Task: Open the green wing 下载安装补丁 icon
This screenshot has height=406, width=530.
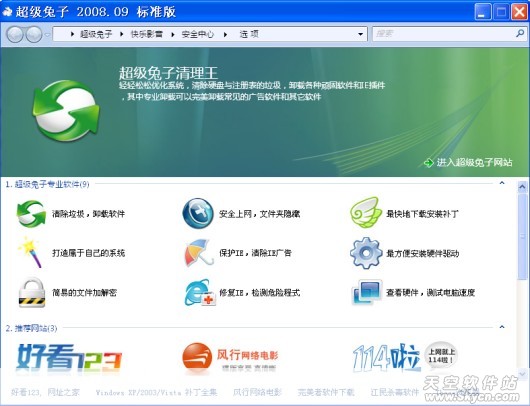Action: point(365,213)
